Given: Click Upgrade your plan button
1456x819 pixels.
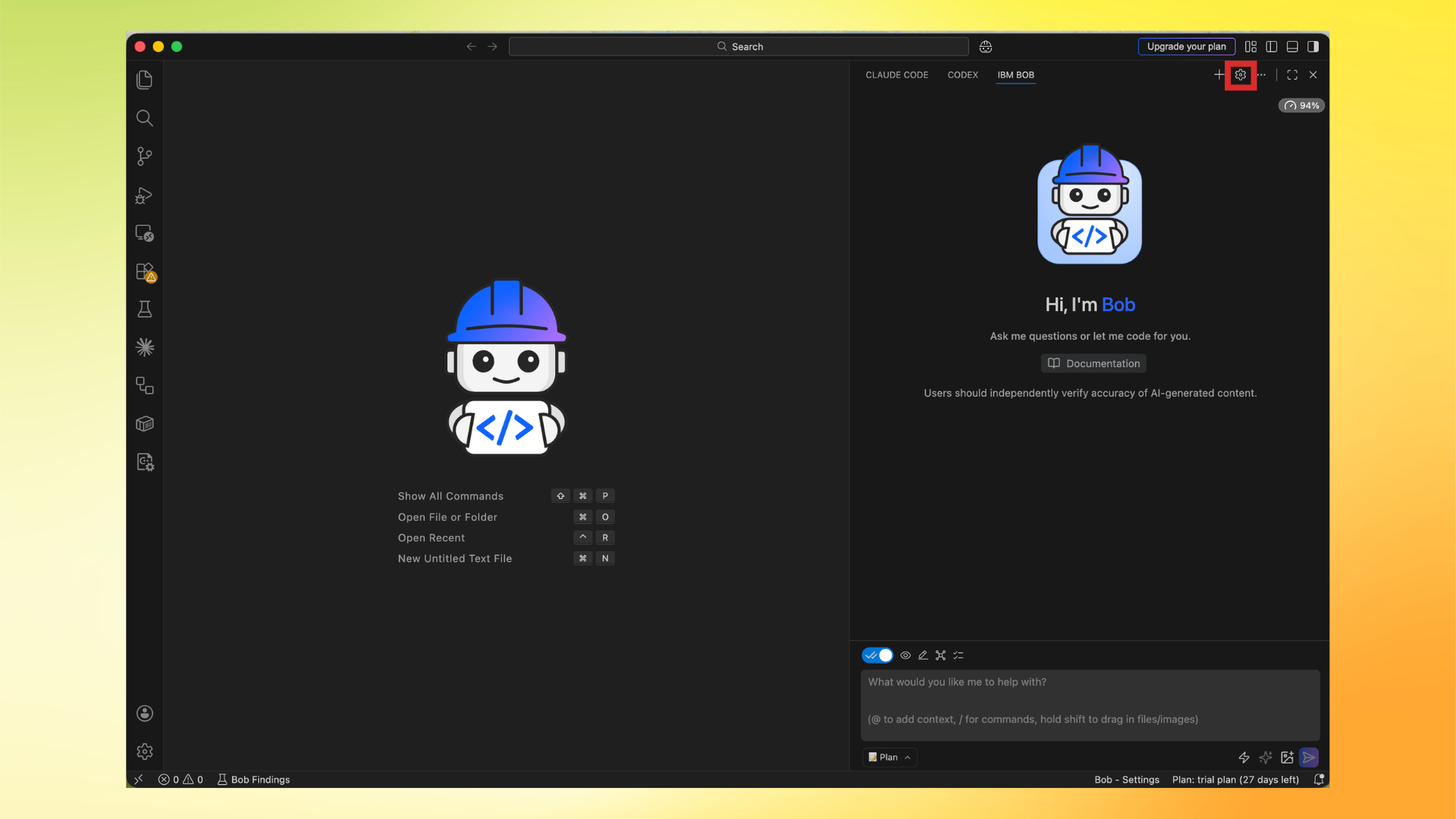Looking at the screenshot, I should click(x=1186, y=46).
